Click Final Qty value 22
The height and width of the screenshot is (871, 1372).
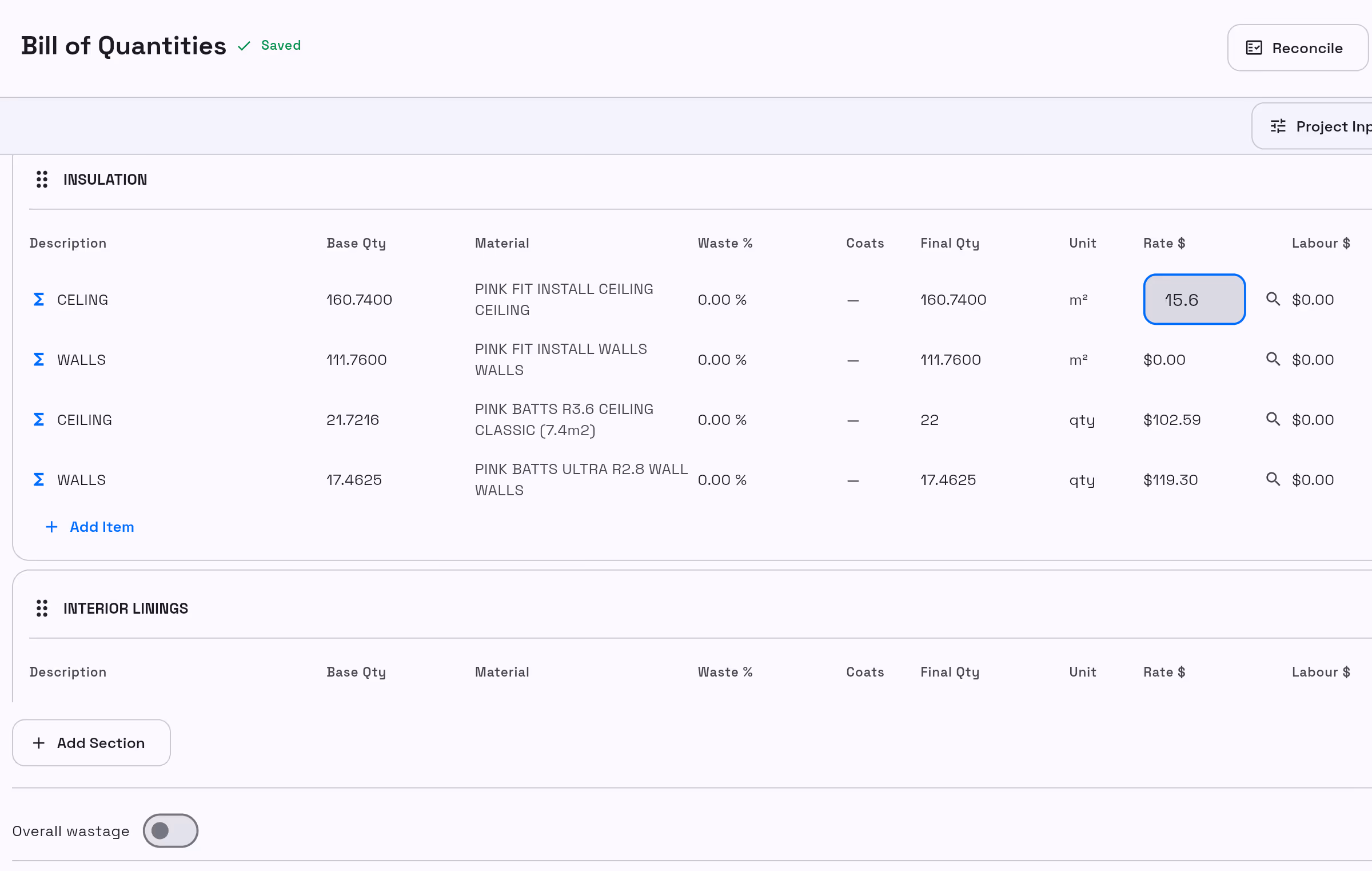click(930, 420)
